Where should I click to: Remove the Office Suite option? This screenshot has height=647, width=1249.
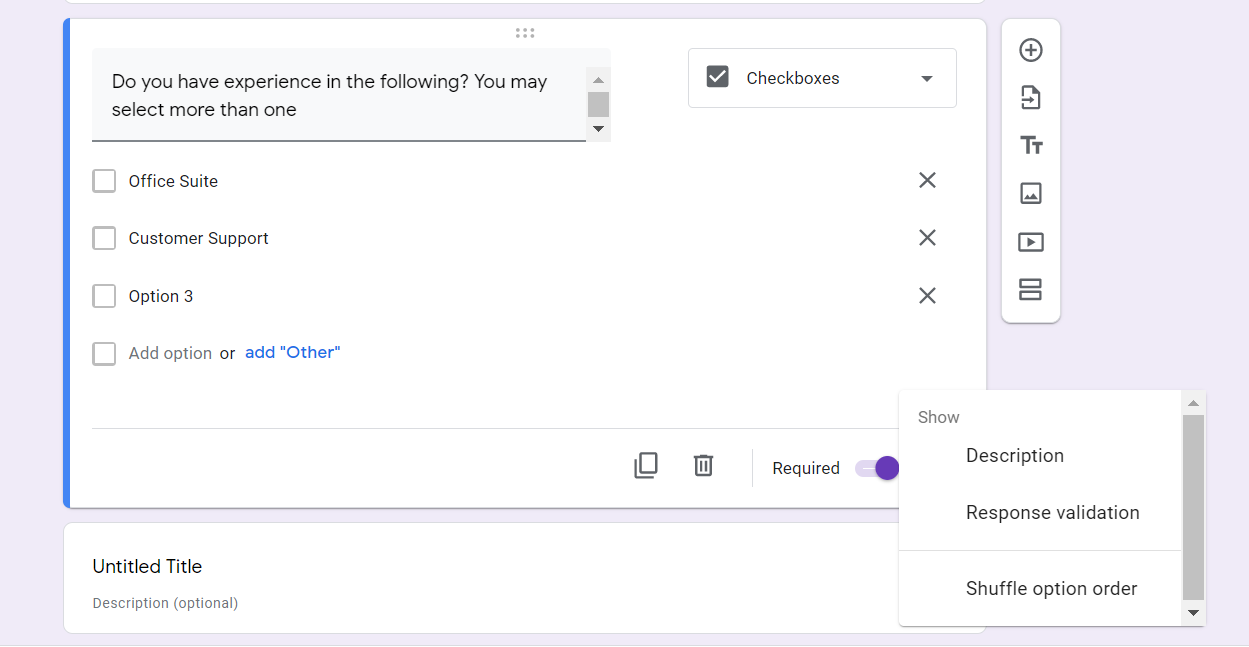[x=928, y=180]
